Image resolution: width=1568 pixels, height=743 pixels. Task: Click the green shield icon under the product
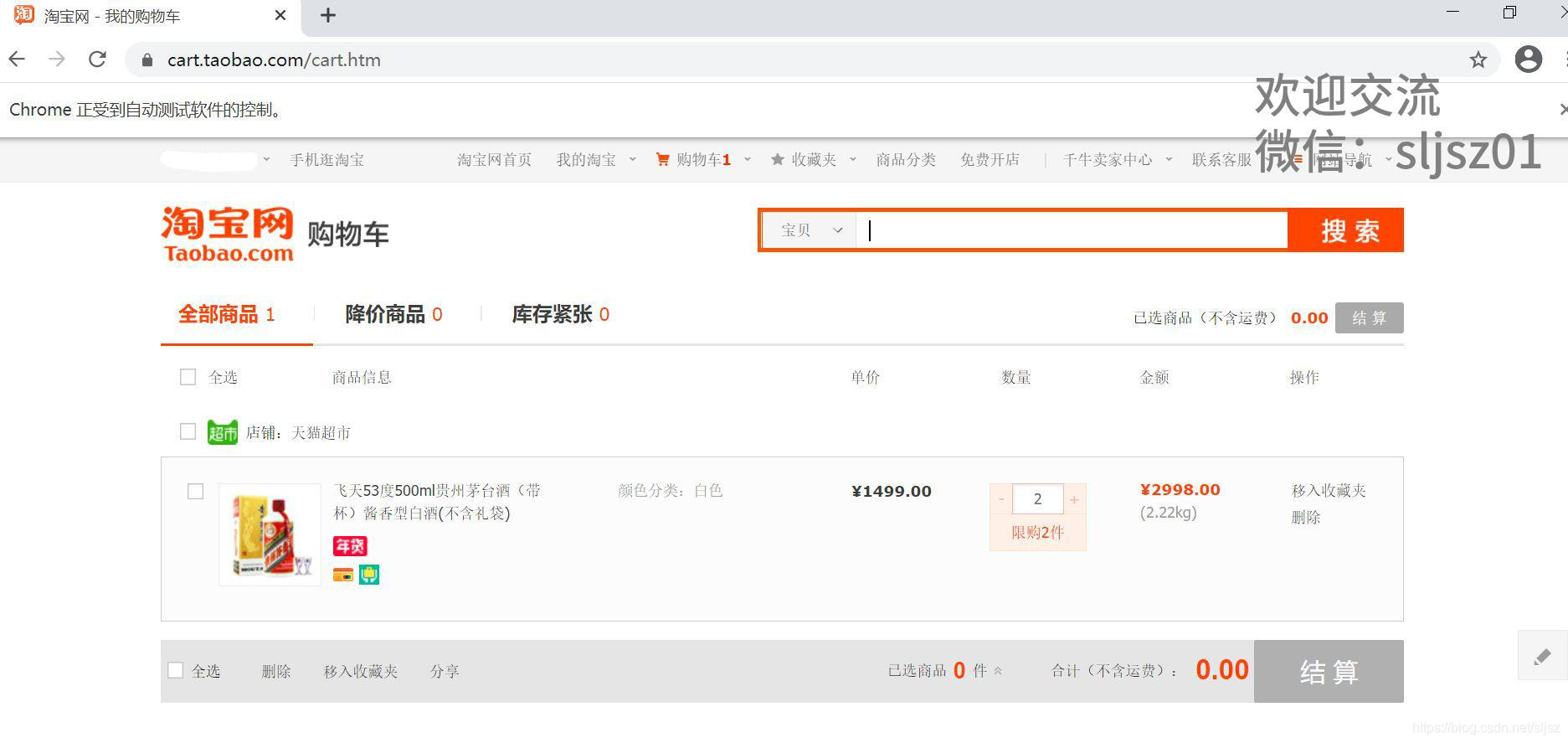[x=369, y=575]
